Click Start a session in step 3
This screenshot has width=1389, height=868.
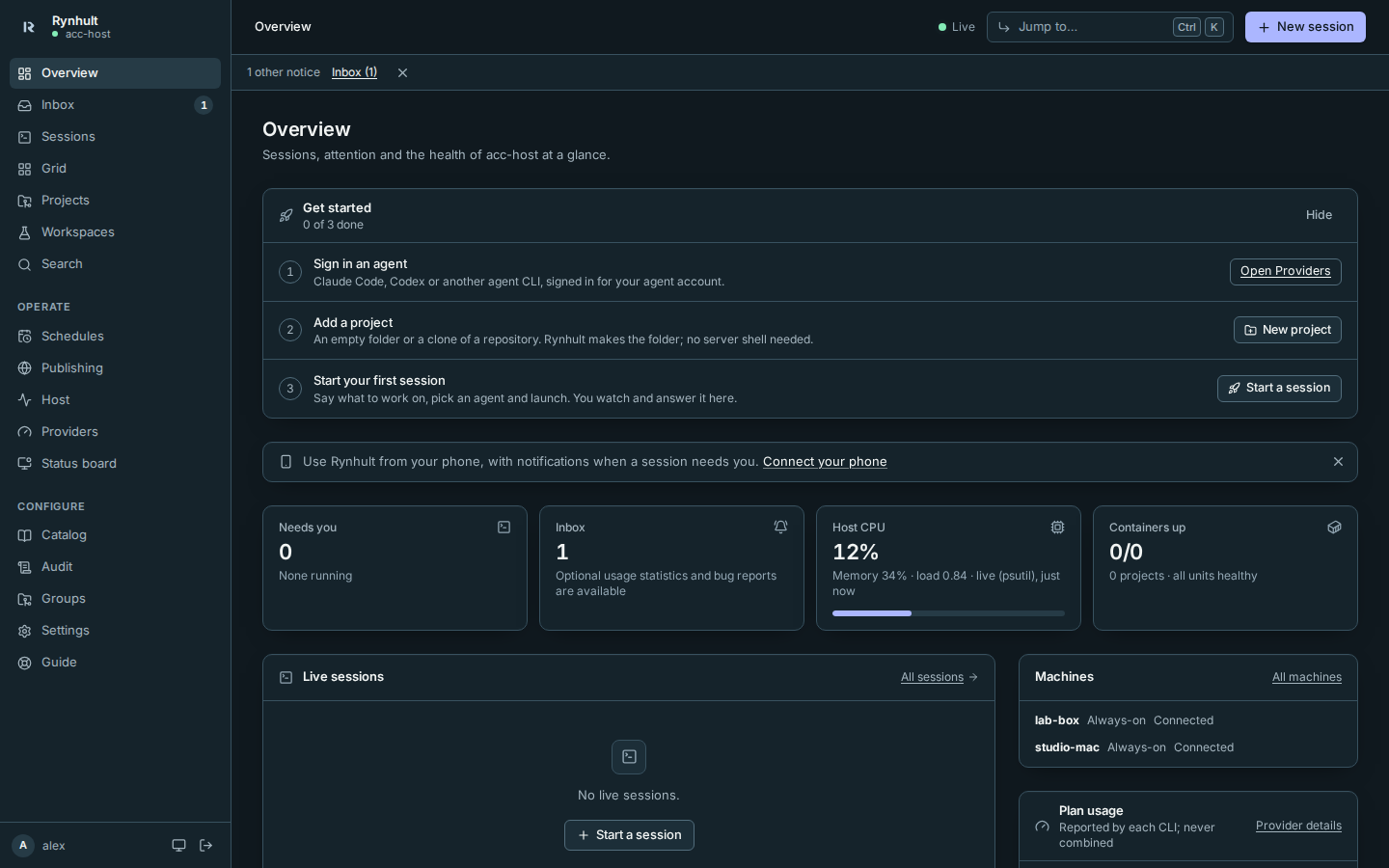point(1279,389)
